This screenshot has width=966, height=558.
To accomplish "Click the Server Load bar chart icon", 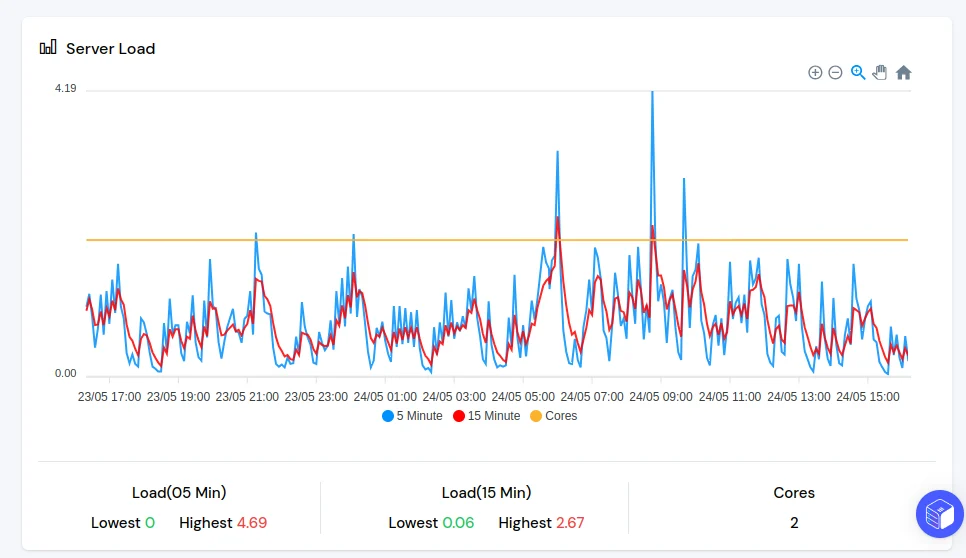I will (x=48, y=47).
